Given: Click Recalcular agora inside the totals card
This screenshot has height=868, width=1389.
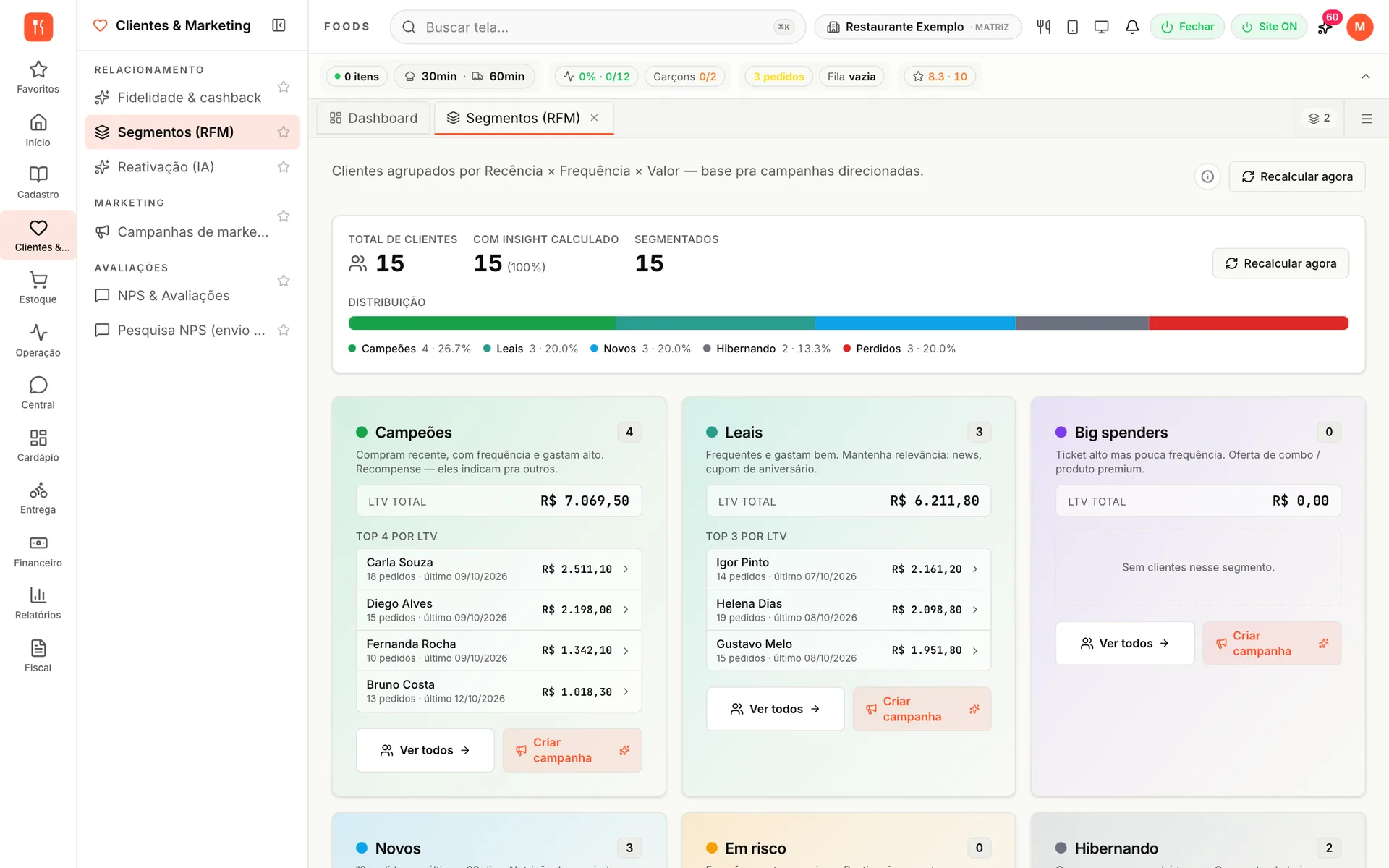Looking at the screenshot, I should (x=1280, y=263).
